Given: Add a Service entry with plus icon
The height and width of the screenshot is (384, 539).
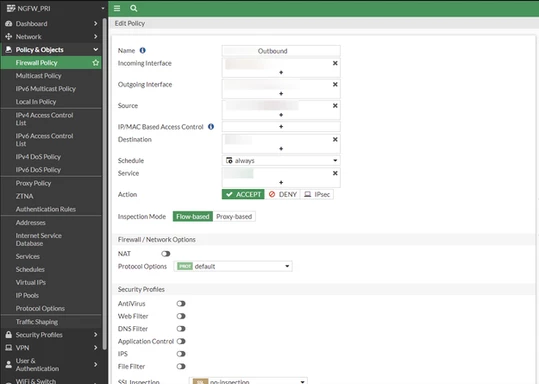Looking at the screenshot, I should click(281, 183).
